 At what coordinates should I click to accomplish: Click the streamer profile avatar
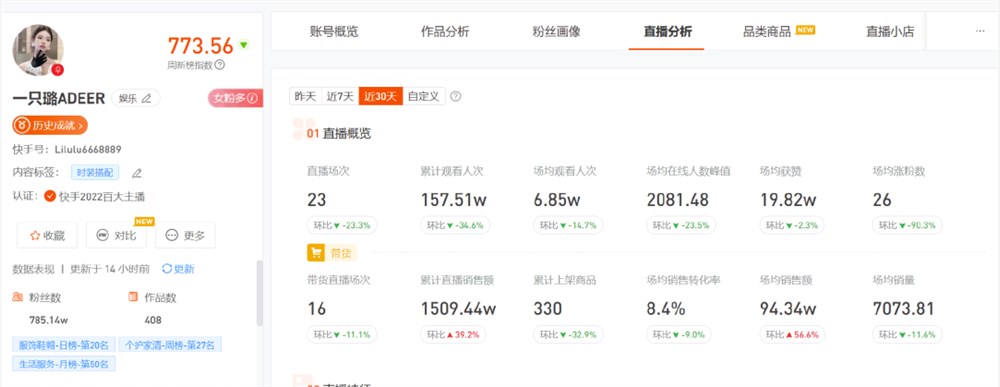pos(38,50)
